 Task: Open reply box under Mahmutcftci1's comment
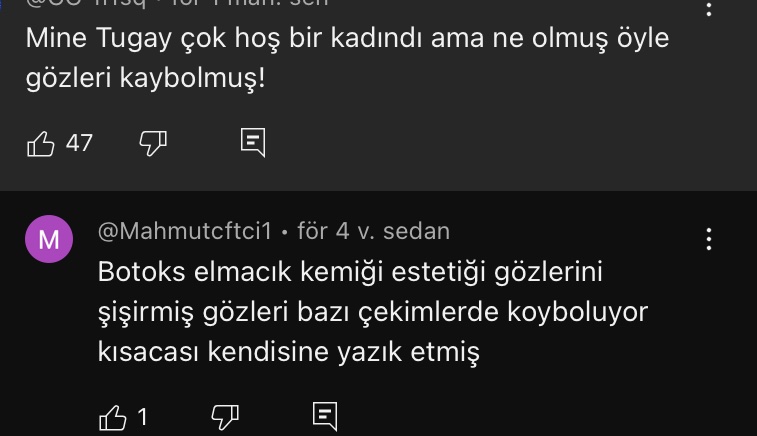point(325,416)
